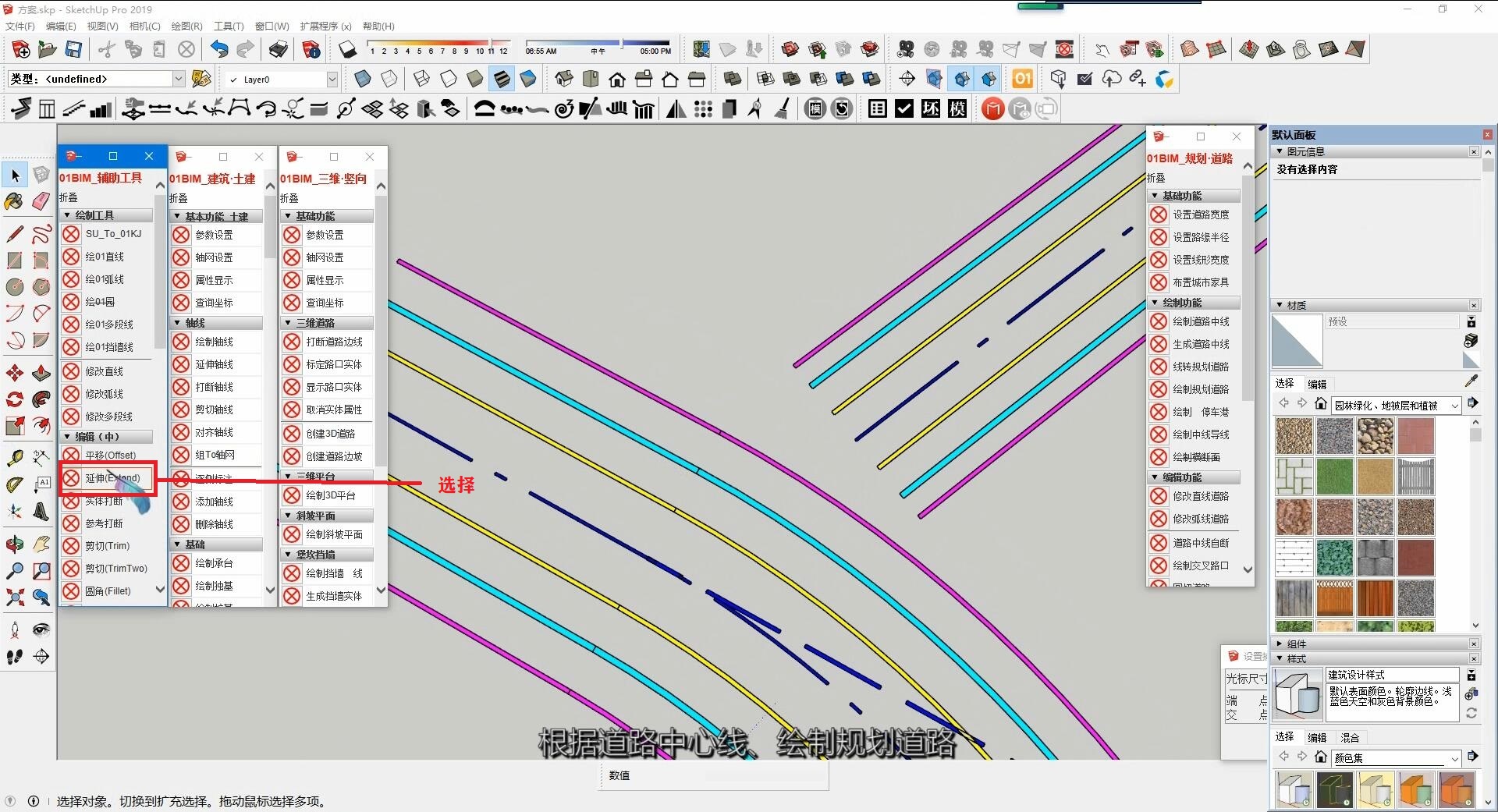Switch to 混合 tab in 样式 panel
Viewport: 1498px width, 812px height.
pos(1350,737)
